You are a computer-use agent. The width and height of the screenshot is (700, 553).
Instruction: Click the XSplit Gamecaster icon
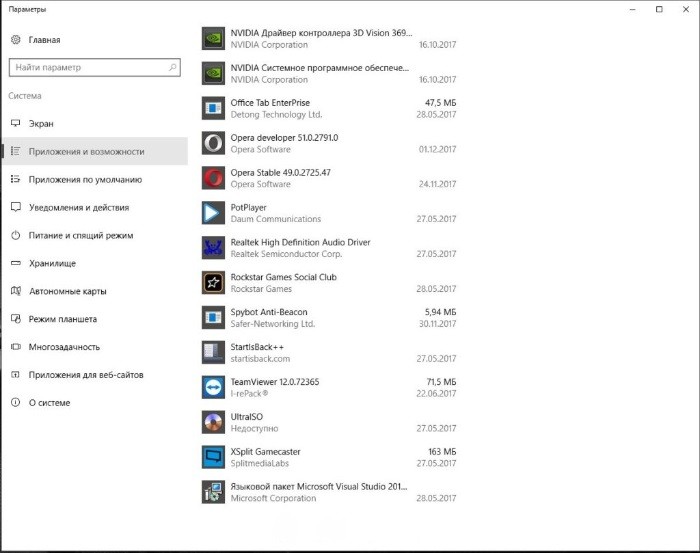(213, 457)
